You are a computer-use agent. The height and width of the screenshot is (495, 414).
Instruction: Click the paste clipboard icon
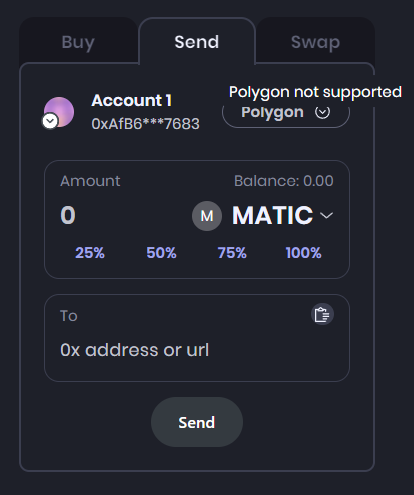click(x=322, y=314)
